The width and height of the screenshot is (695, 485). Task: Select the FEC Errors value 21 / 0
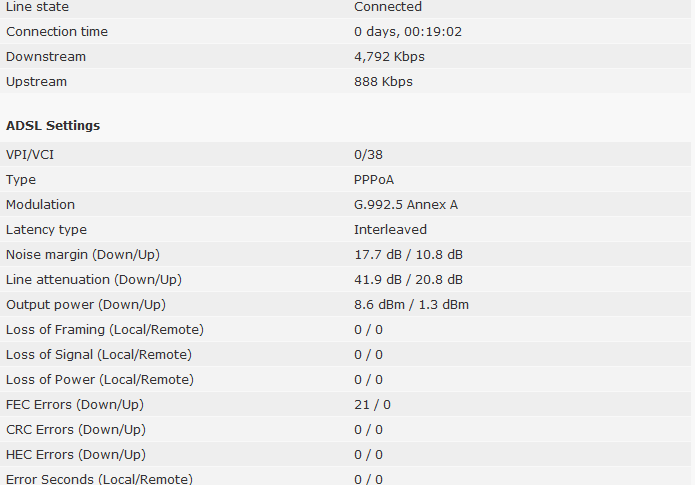coord(372,405)
